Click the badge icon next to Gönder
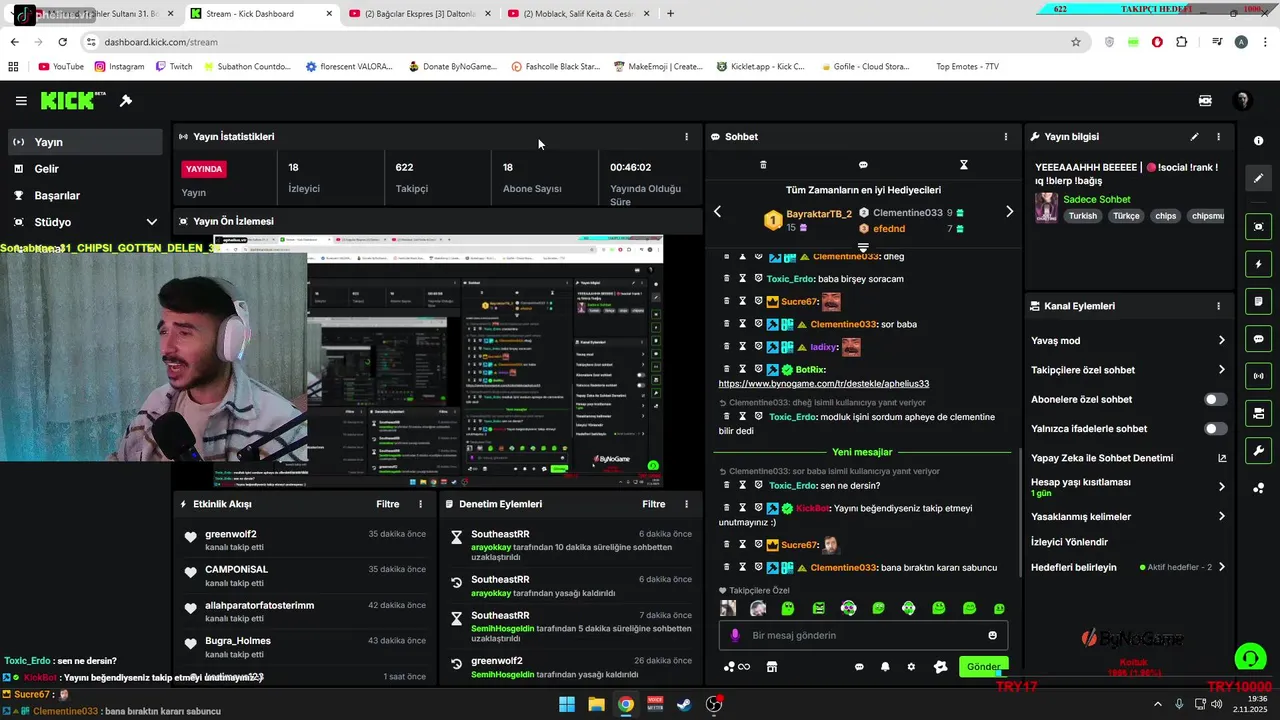 tap(940, 667)
